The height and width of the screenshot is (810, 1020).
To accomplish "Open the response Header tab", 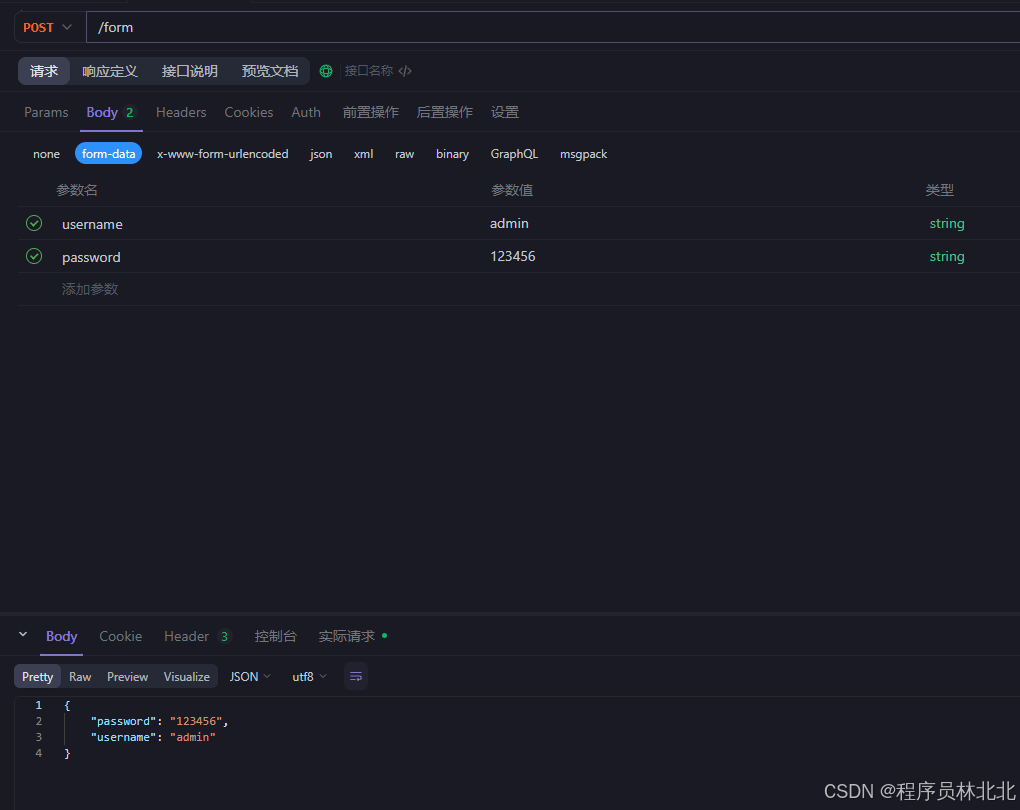I will (x=198, y=636).
